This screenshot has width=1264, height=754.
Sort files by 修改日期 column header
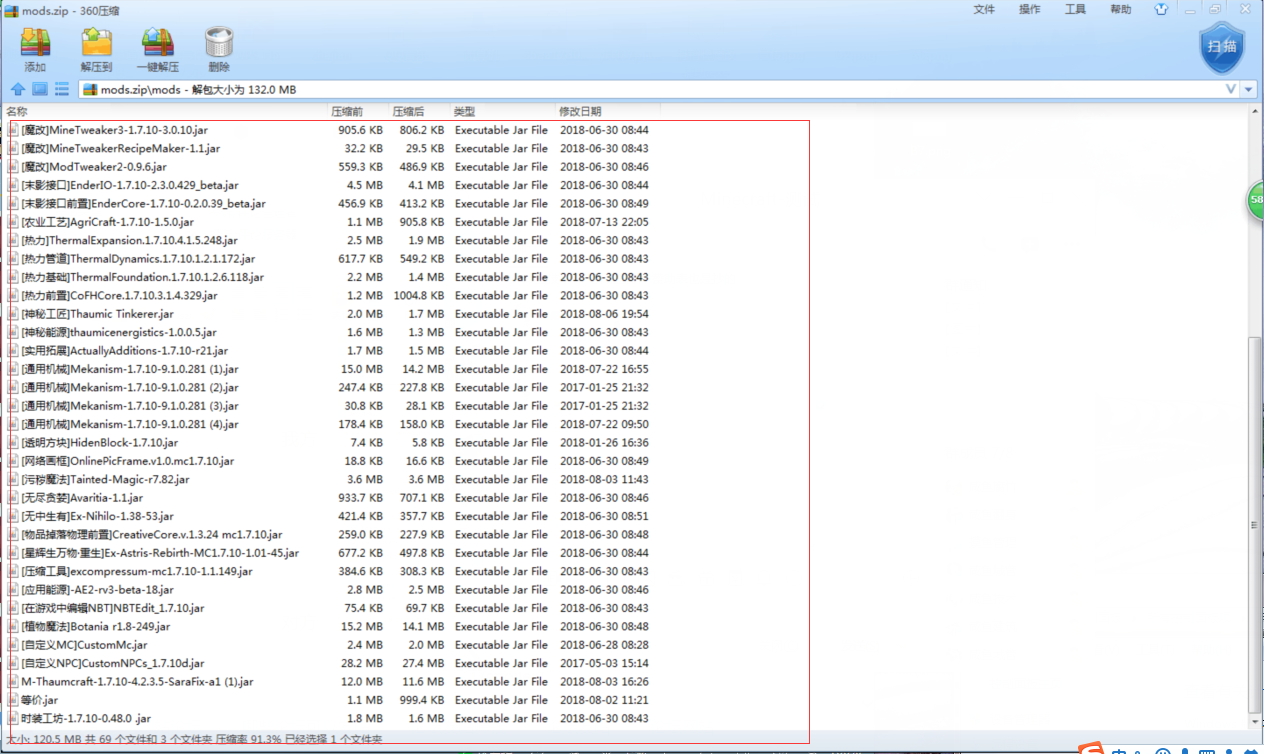(581, 111)
